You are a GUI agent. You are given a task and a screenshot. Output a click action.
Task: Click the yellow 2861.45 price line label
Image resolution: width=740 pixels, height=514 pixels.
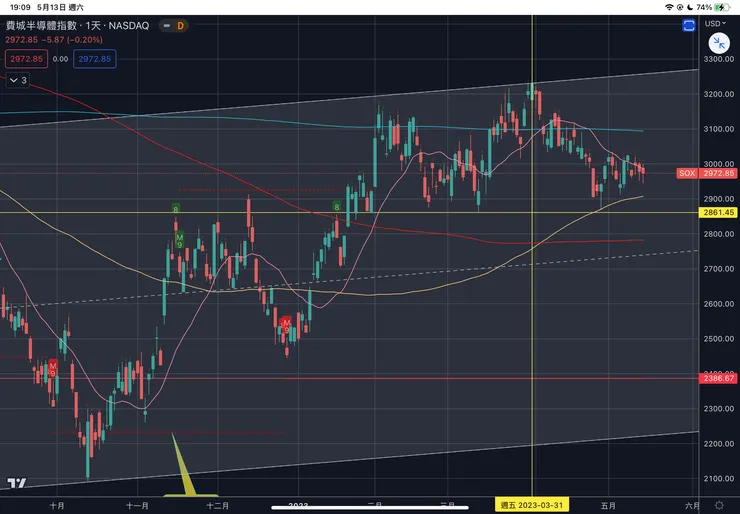coord(718,212)
